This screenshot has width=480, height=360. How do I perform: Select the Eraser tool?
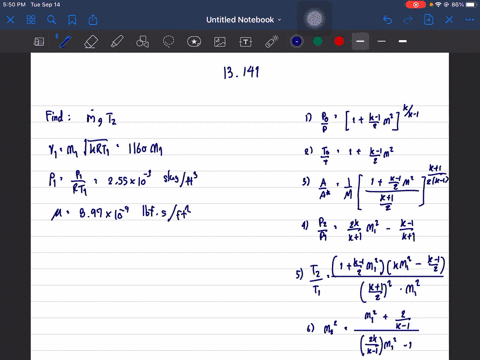click(91, 42)
